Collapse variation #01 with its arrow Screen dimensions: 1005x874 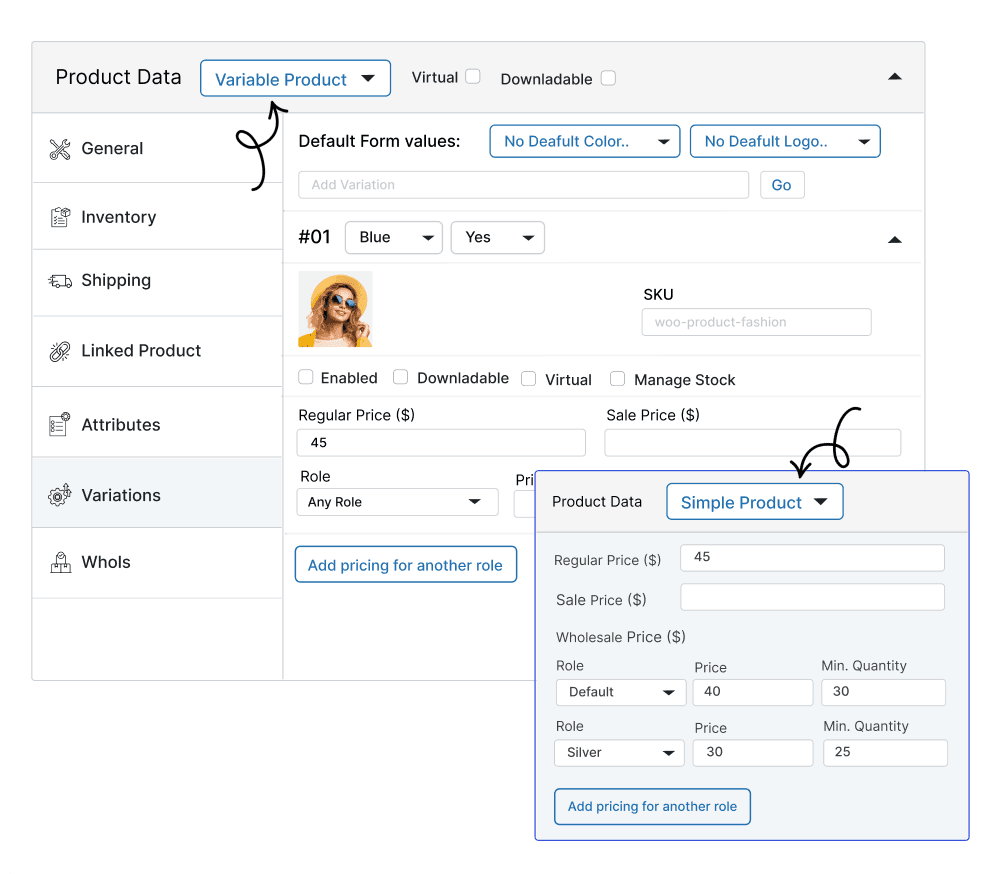click(x=895, y=240)
